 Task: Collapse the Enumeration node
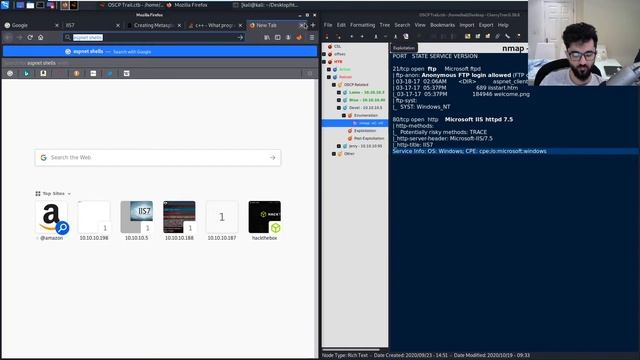tap(344, 116)
